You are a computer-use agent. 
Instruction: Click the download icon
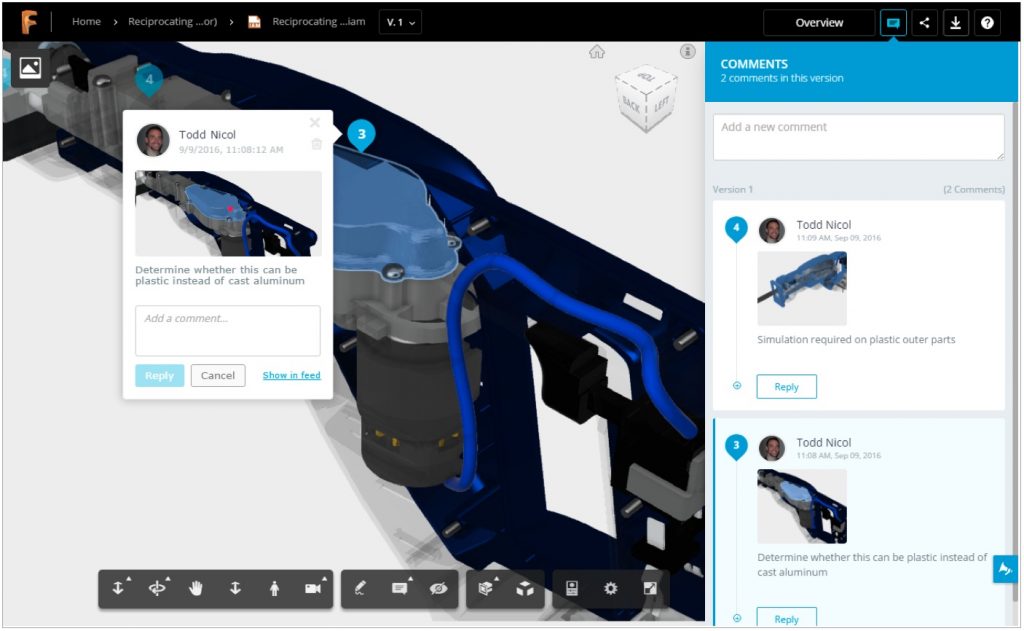tap(955, 23)
